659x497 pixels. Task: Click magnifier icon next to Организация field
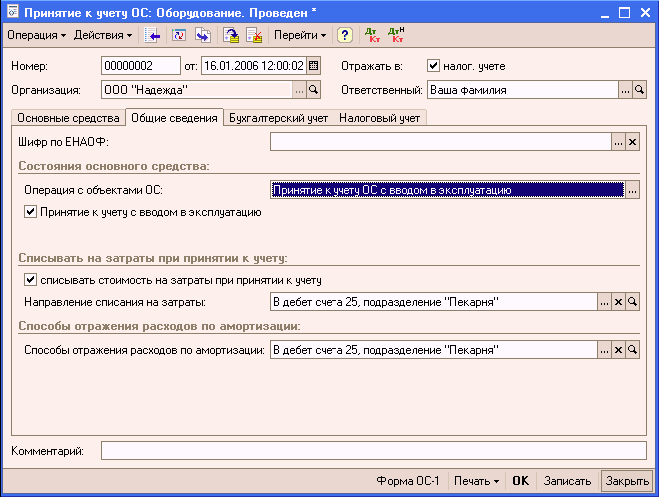pyautogui.click(x=313, y=90)
